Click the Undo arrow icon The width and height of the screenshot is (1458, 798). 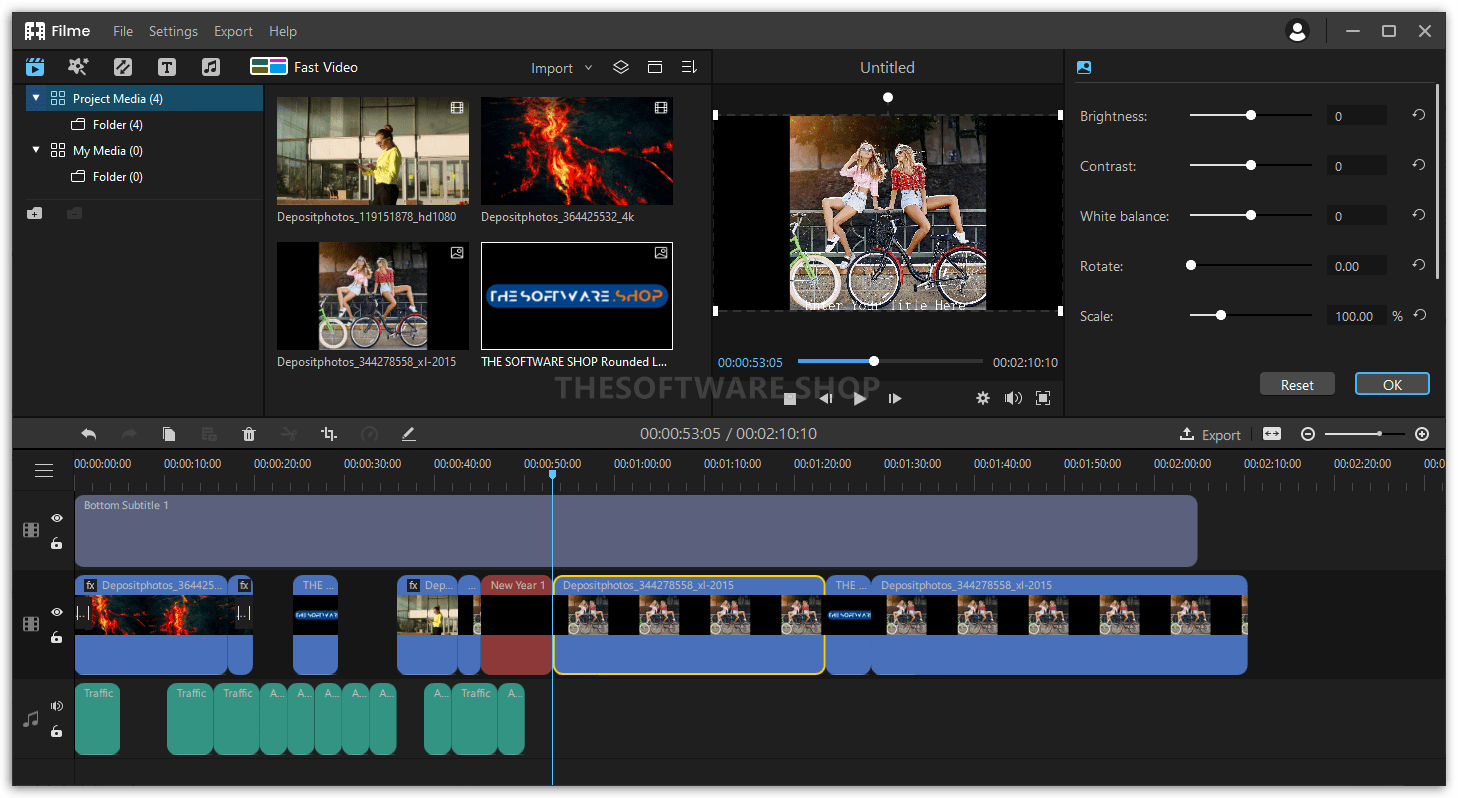[x=89, y=434]
